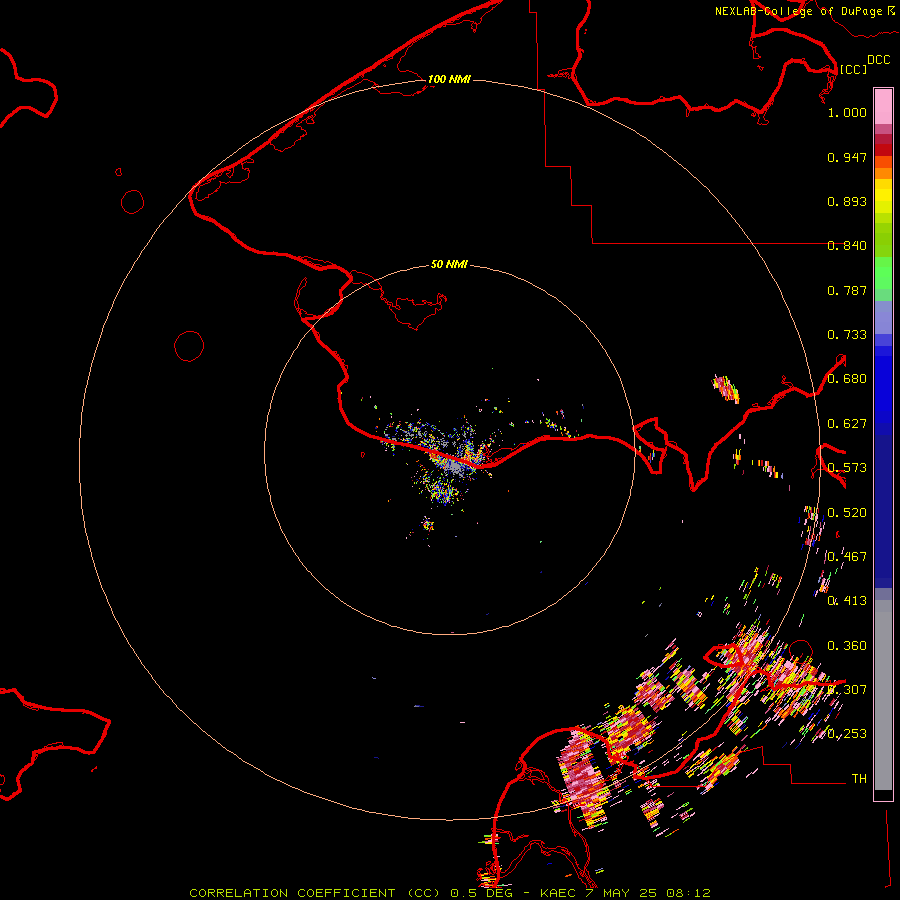Click the small circular outline nearest 50 NMI ring
This screenshot has width=900, height=900.
189,346
